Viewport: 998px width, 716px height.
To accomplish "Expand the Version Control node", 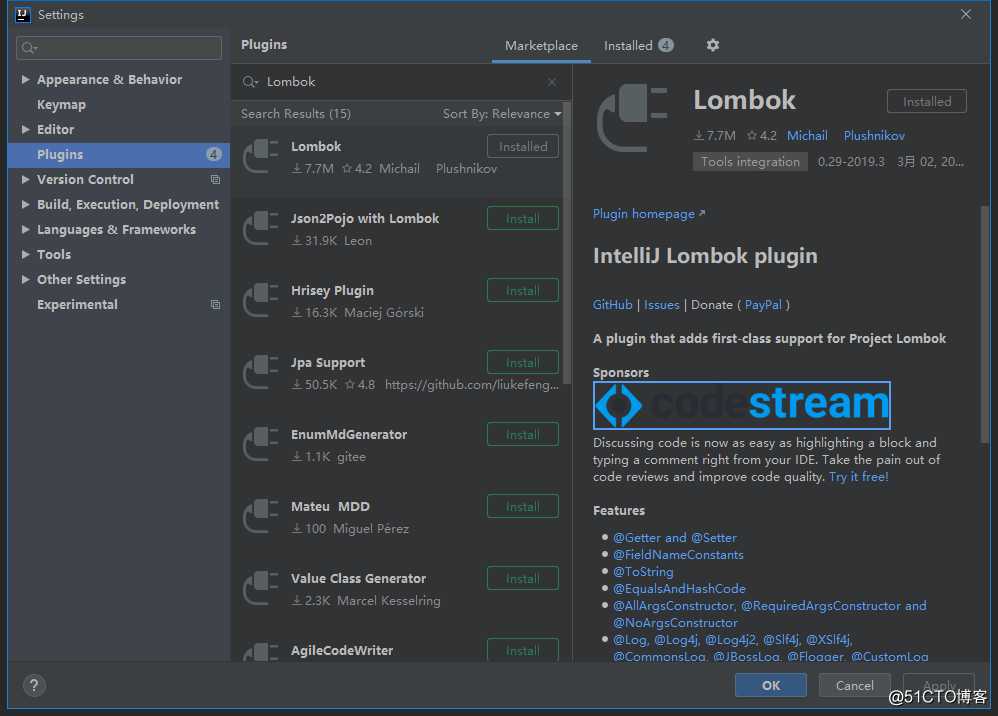I will tap(25, 179).
